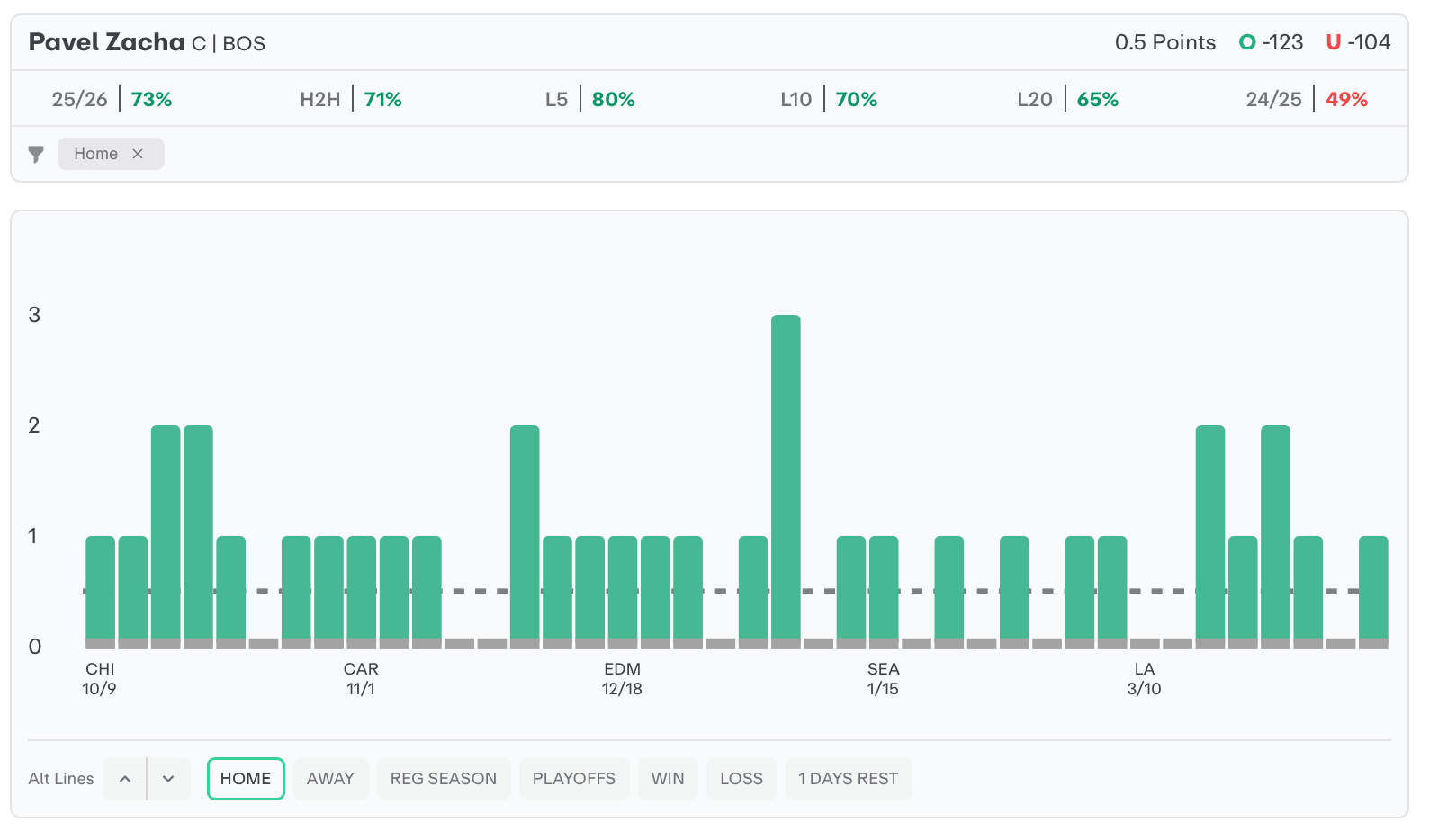Click the funnel filter icon
This screenshot has height=840, width=1429.
36,154
